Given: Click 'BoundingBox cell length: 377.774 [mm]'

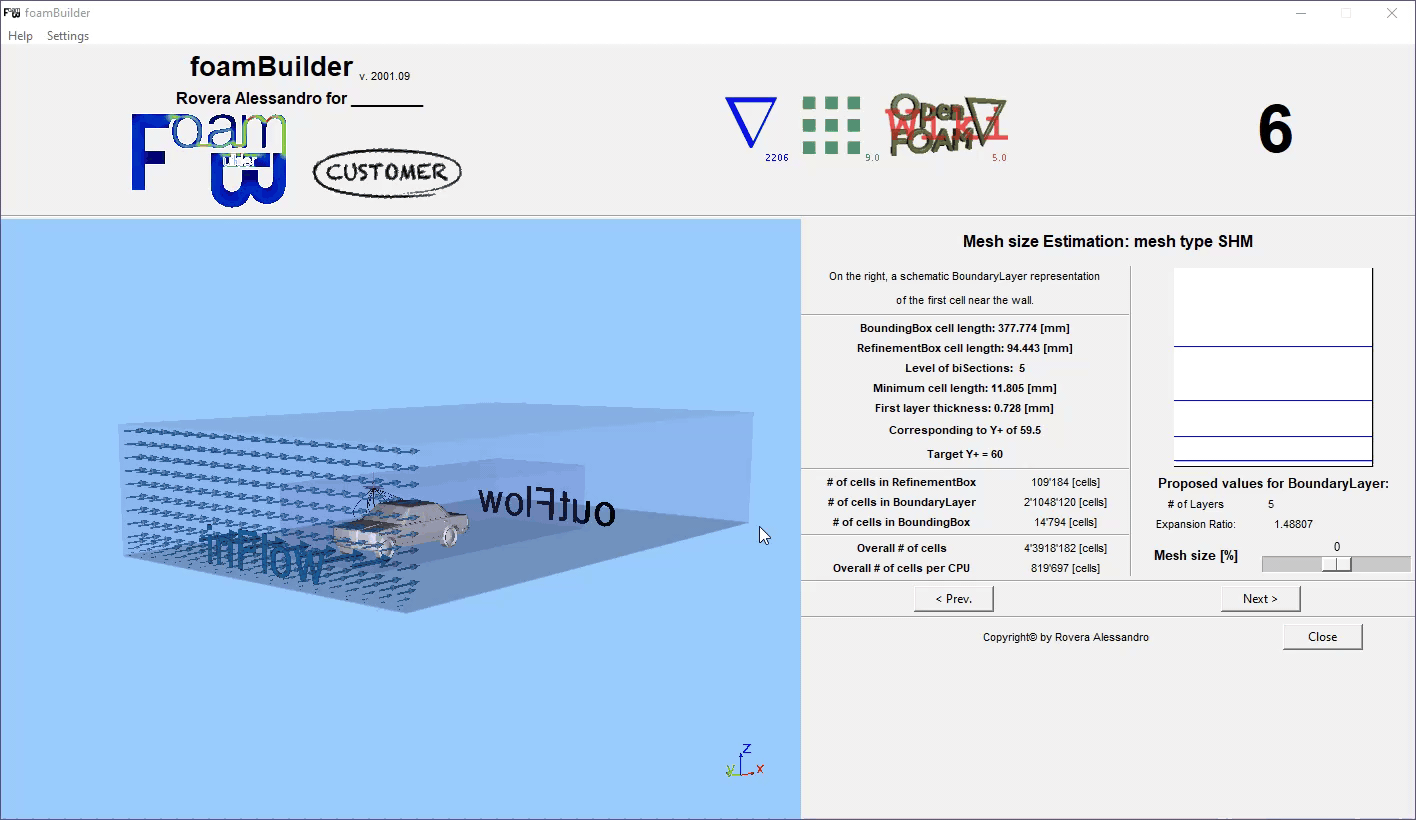Looking at the screenshot, I should coord(965,328).
